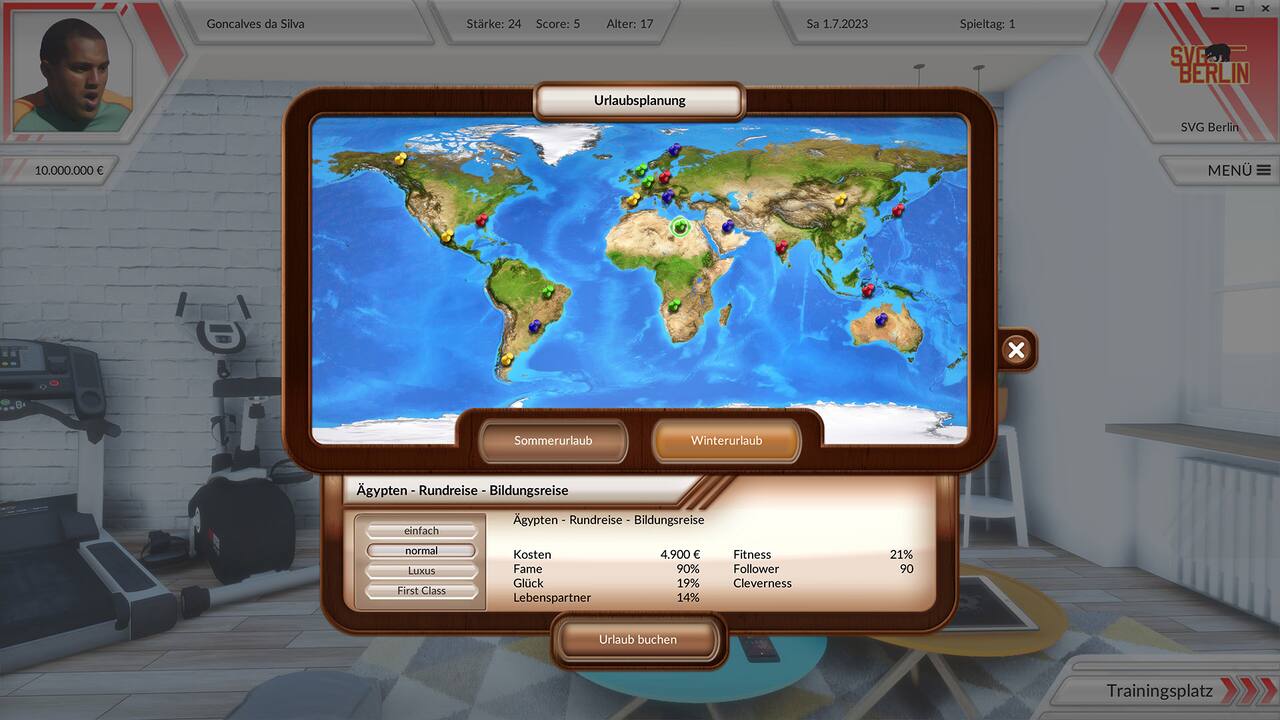Choose the einfach travel class
Screen dimensions: 1280x720
tap(421, 531)
